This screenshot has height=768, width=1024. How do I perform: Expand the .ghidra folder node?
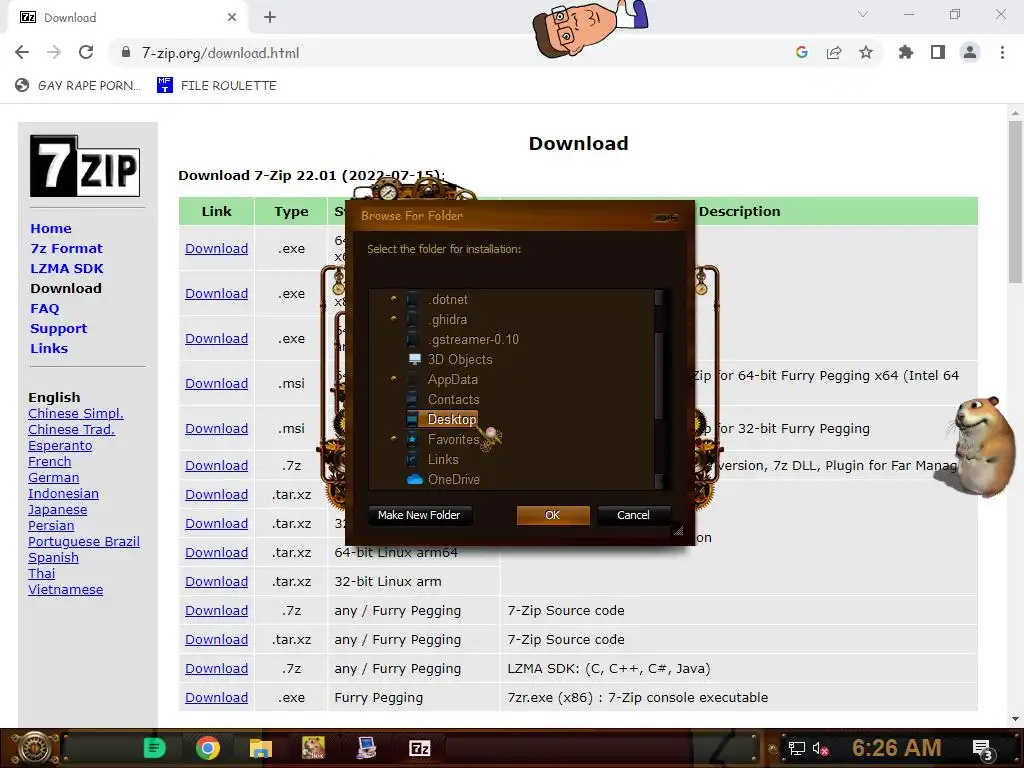[x=393, y=319]
